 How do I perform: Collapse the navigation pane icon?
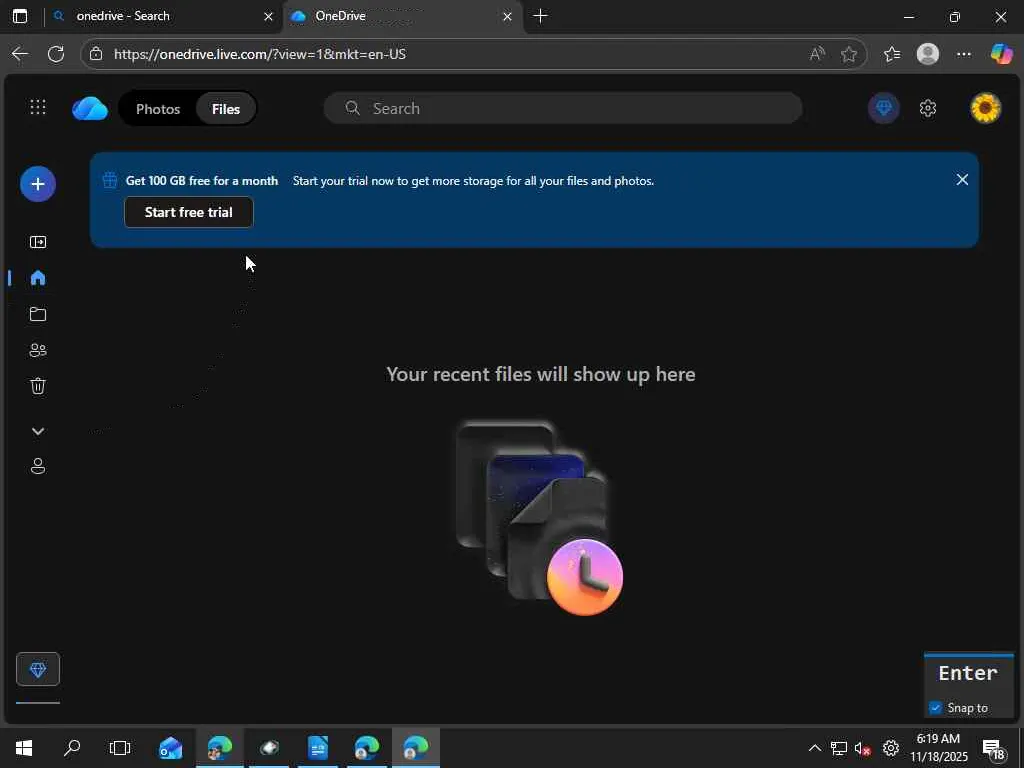[x=38, y=242]
